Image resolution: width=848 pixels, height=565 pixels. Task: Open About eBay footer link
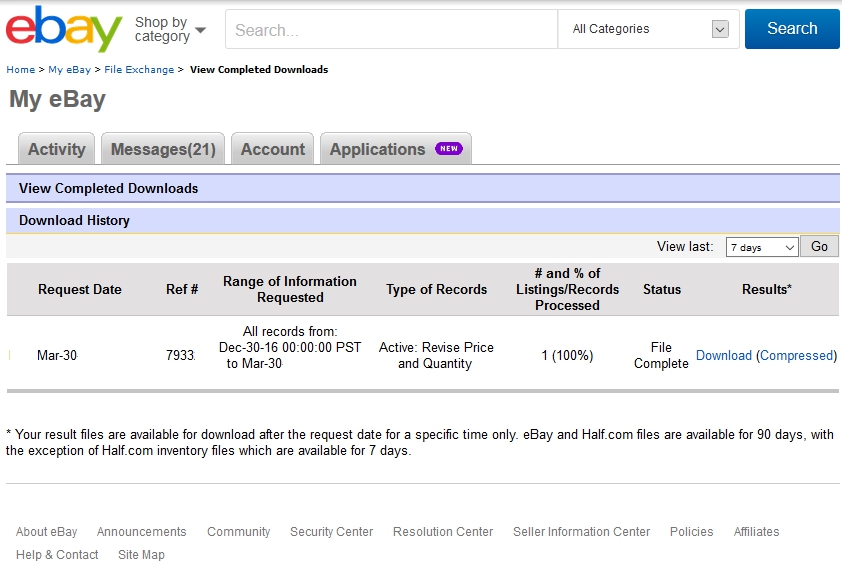click(x=47, y=532)
